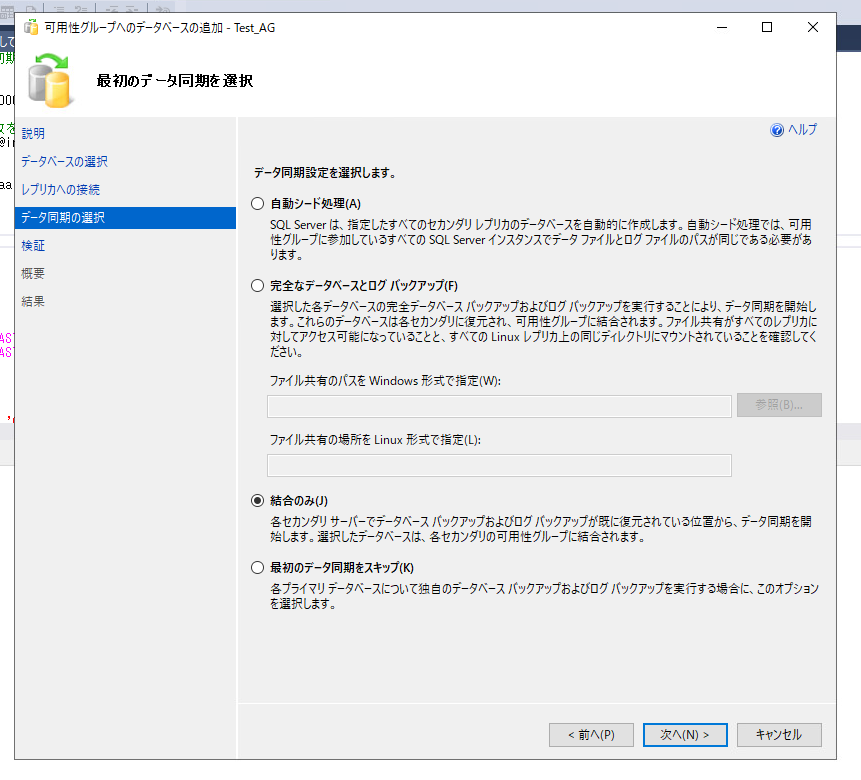Click the 概要 wizard step
Viewport: 861px width, 780px height.
[33, 274]
